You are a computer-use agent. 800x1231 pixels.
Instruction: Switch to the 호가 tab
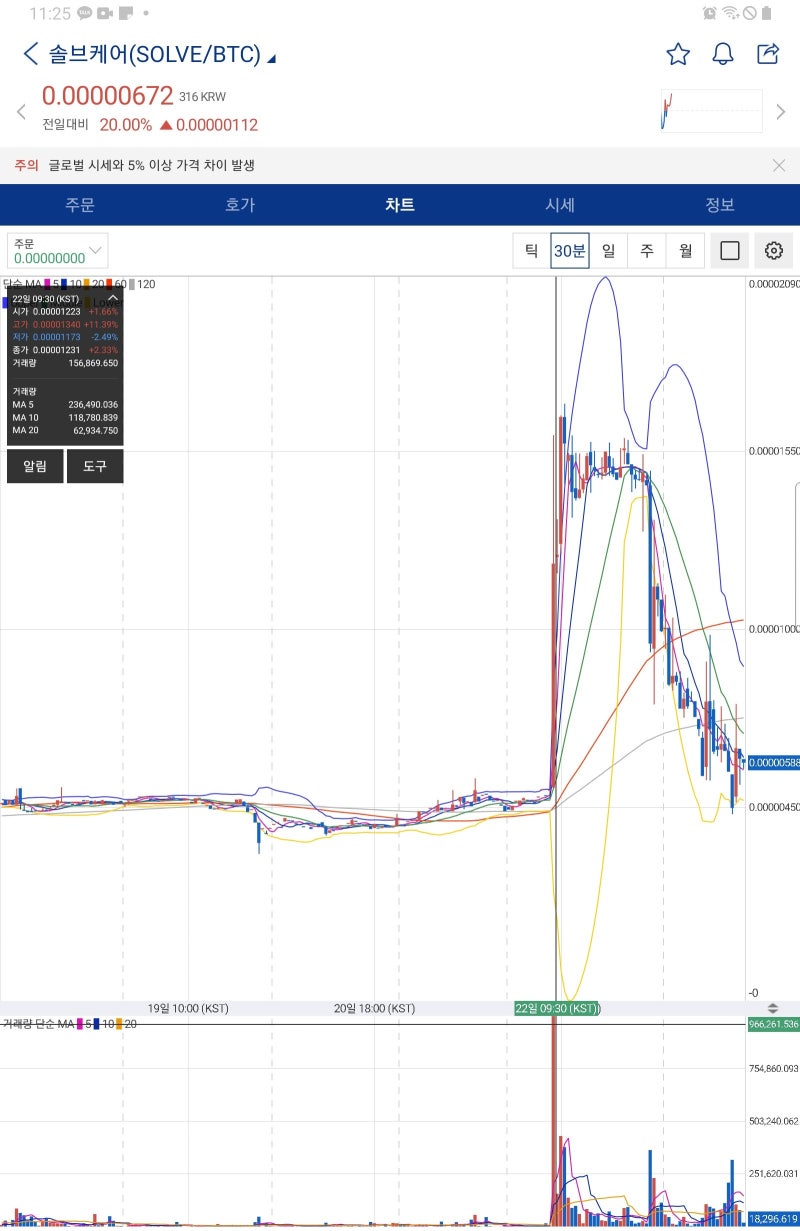point(240,205)
